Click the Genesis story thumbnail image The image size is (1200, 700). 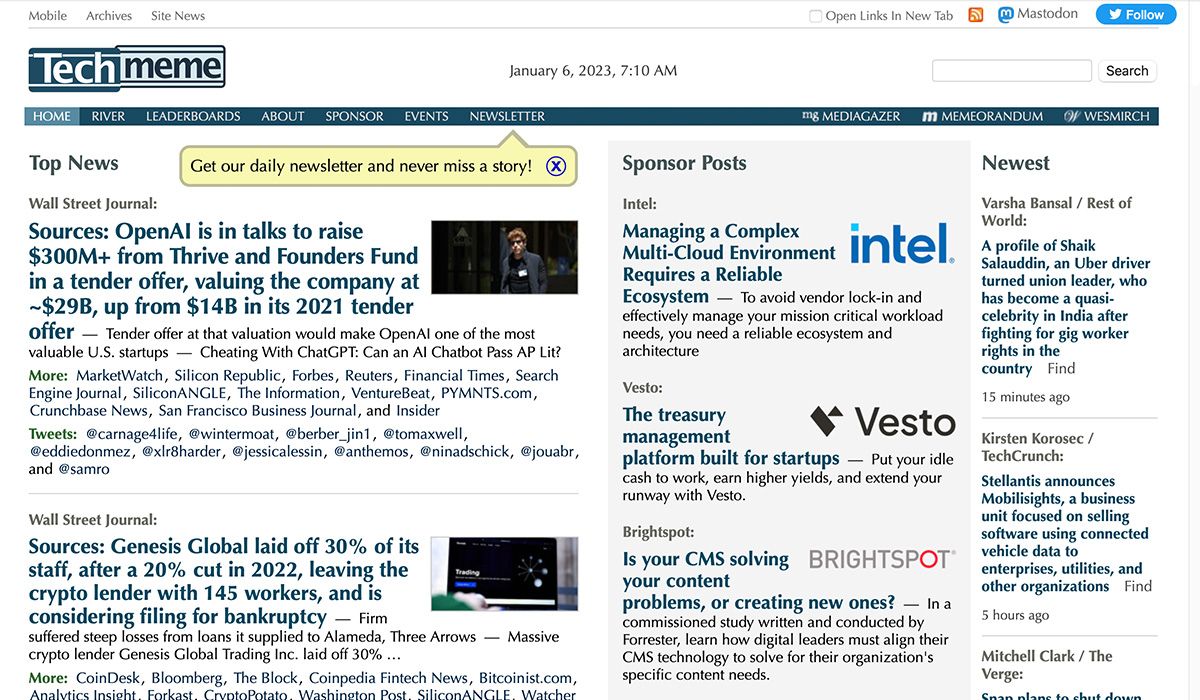[x=504, y=573]
